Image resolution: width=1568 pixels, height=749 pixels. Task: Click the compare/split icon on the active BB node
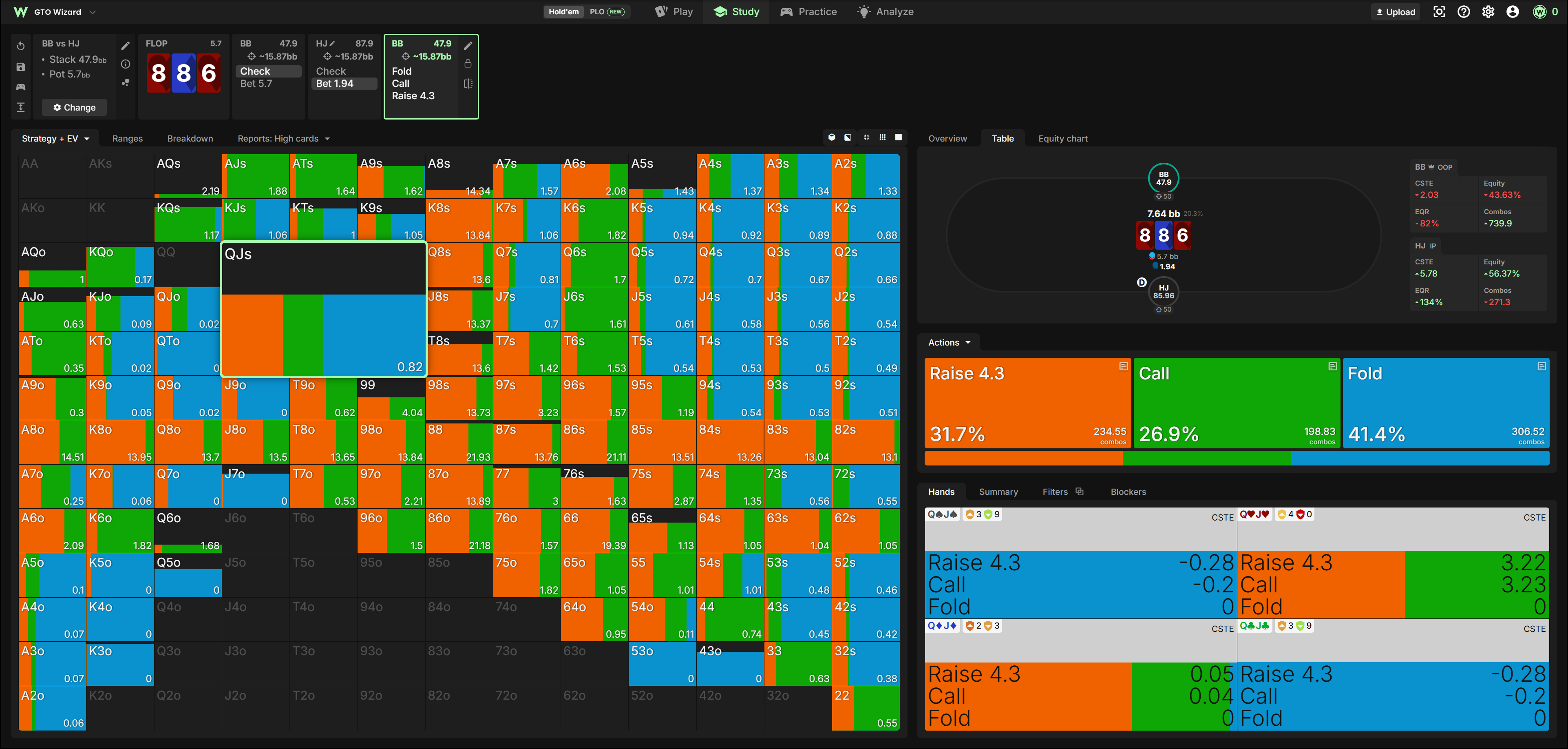(x=468, y=83)
